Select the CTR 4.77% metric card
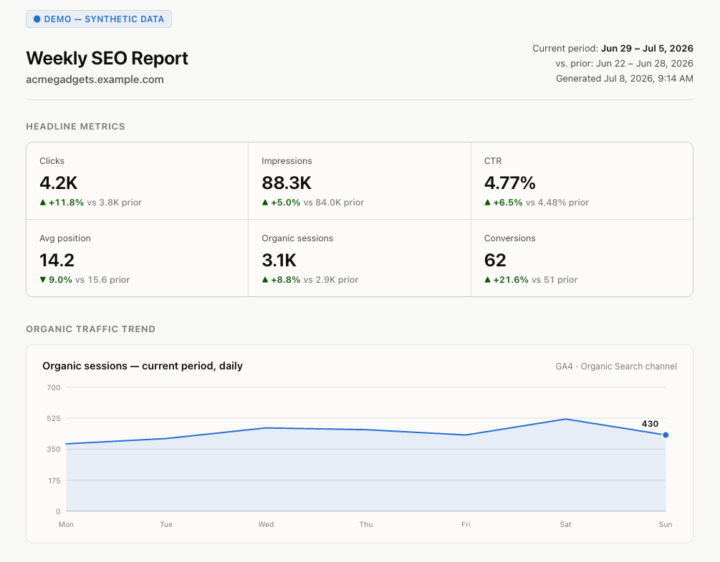720x562 pixels. [x=582, y=181]
